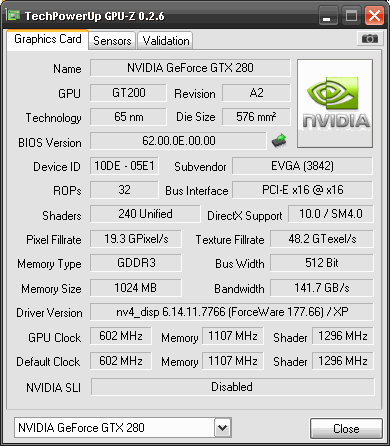The height and width of the screenshot is (446, 390).
Task: Click the Name field showing GeForce GTX 280
Action: point(190,68)
